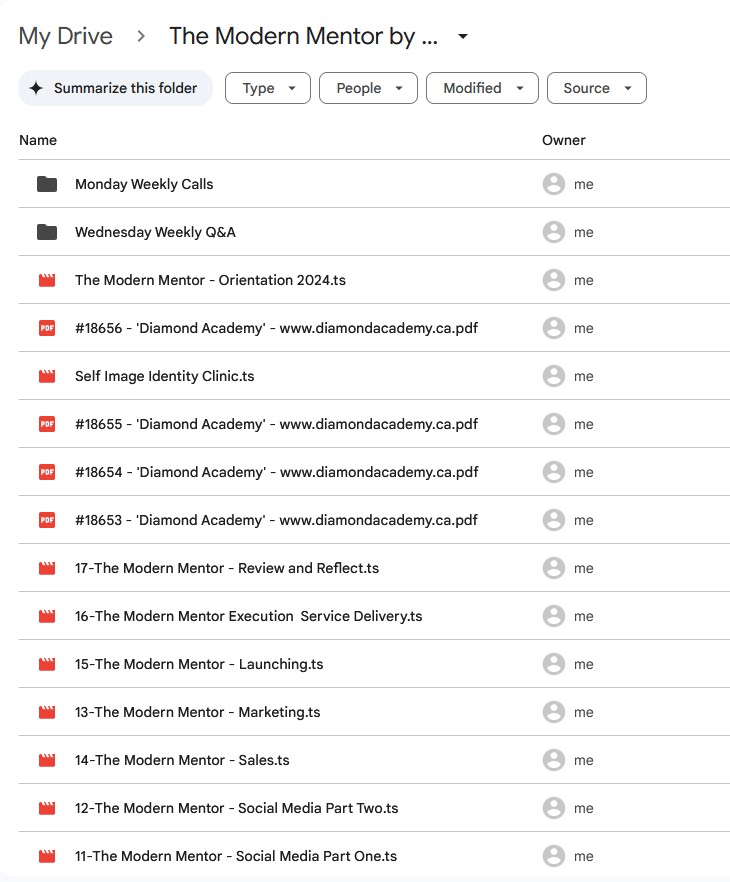Click the sparkle icon in Summarize this folder
Image resolution: width=730 pixels, height=882 pixels.
(36, 88)
